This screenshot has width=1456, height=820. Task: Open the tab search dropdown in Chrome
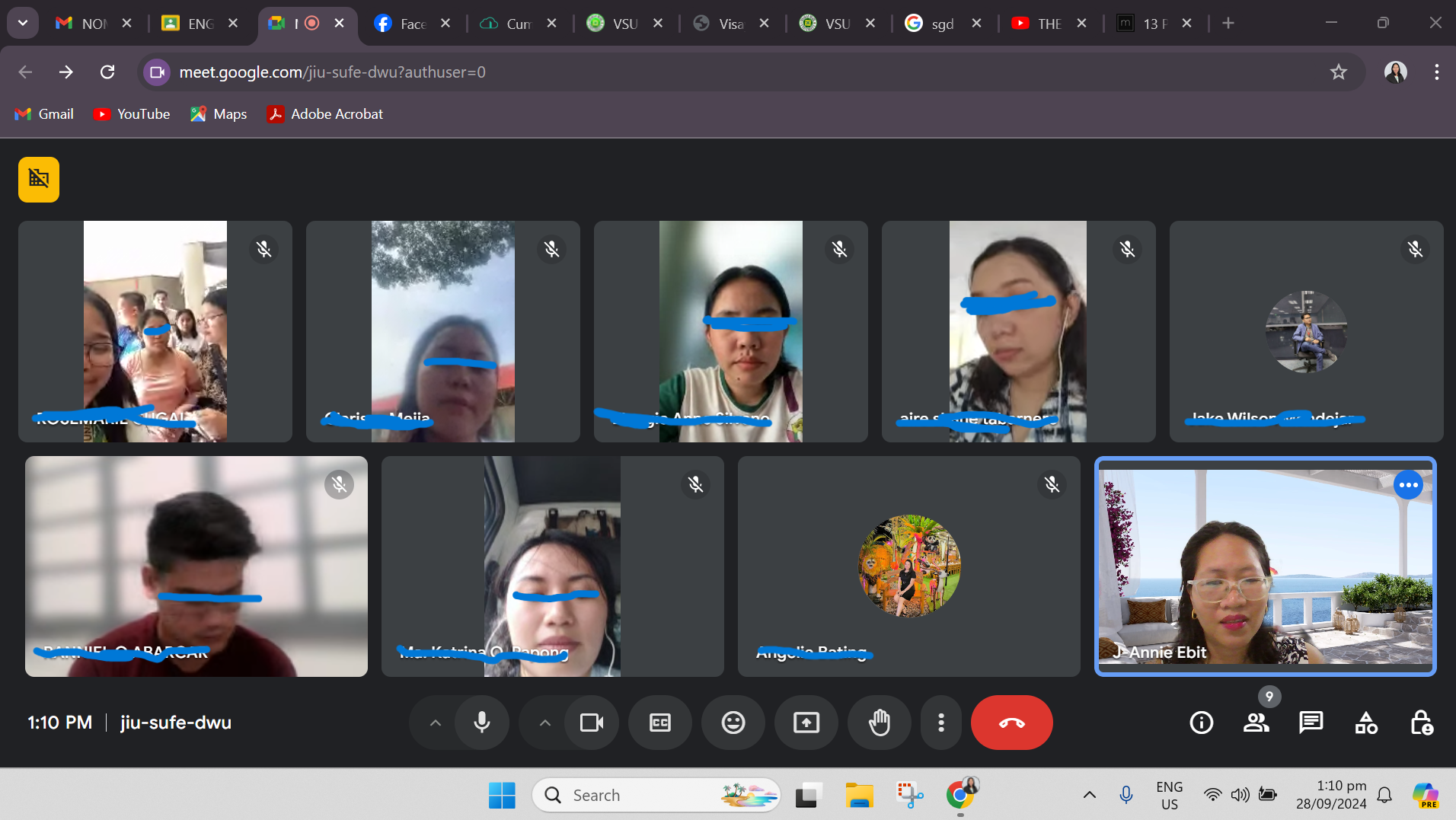[23, 23]
